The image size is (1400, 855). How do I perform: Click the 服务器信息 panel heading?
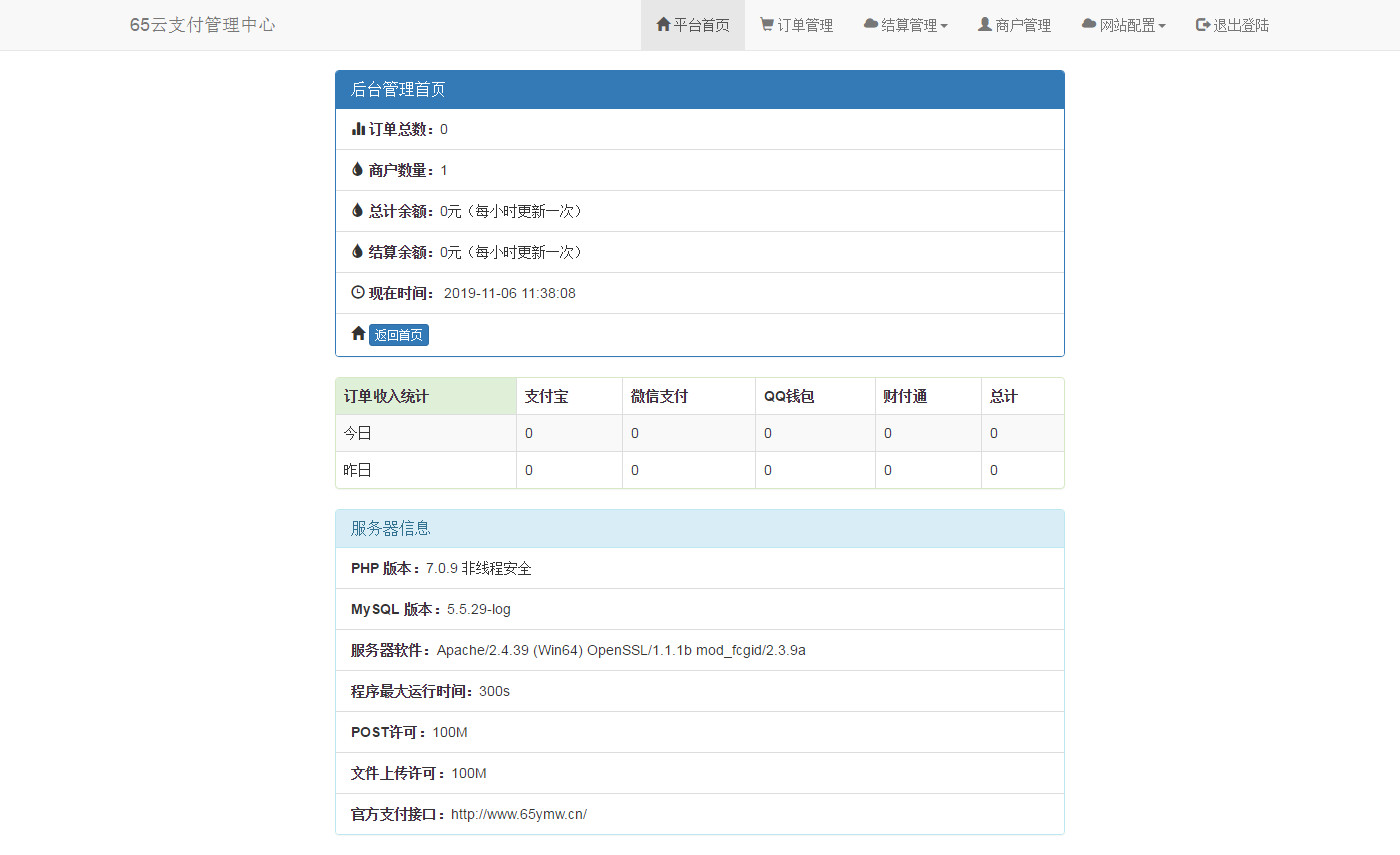[x=700, y=529]
